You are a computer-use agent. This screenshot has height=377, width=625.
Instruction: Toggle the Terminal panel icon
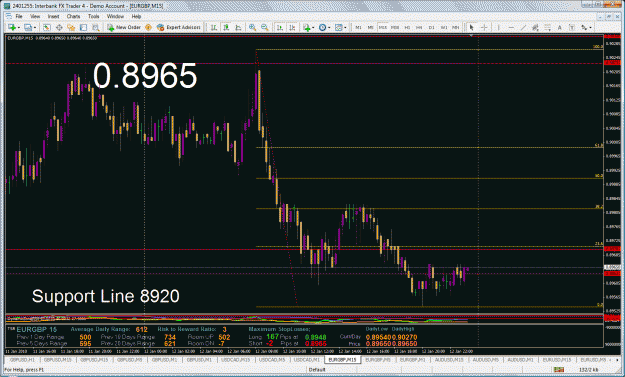tap(83, 27)
